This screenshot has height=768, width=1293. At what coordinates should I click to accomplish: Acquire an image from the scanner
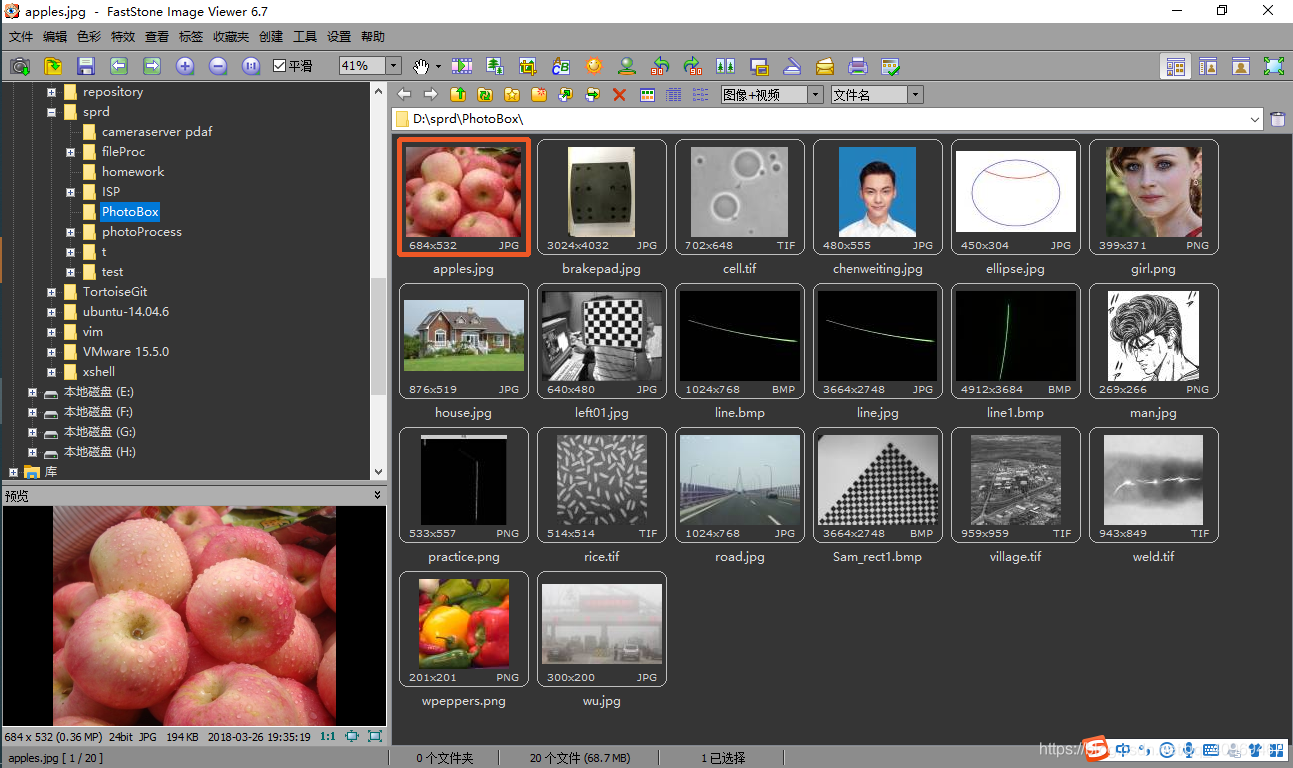(x=792, y=66)
